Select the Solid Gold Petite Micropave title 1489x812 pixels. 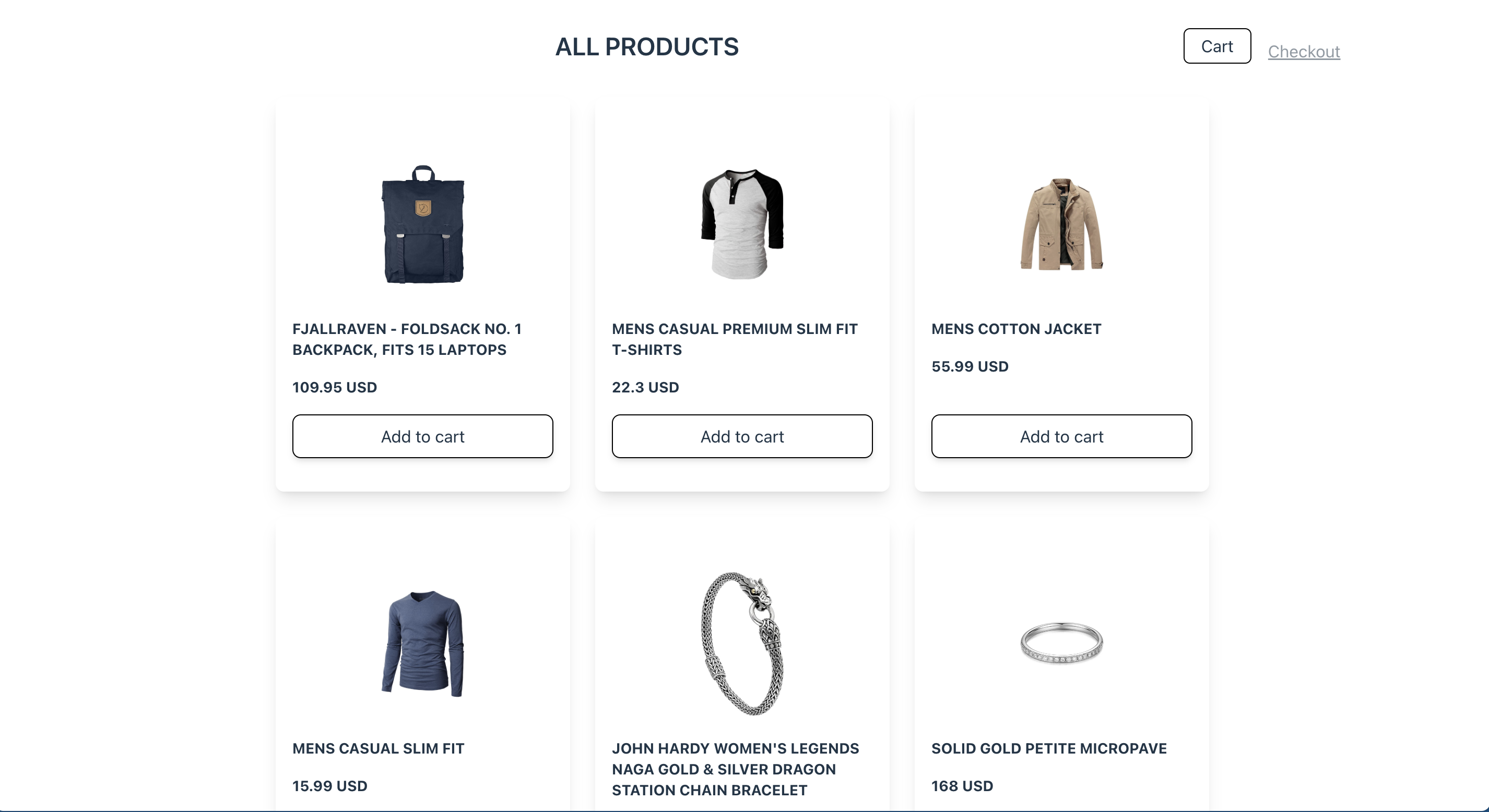[x=1048, y=748]
